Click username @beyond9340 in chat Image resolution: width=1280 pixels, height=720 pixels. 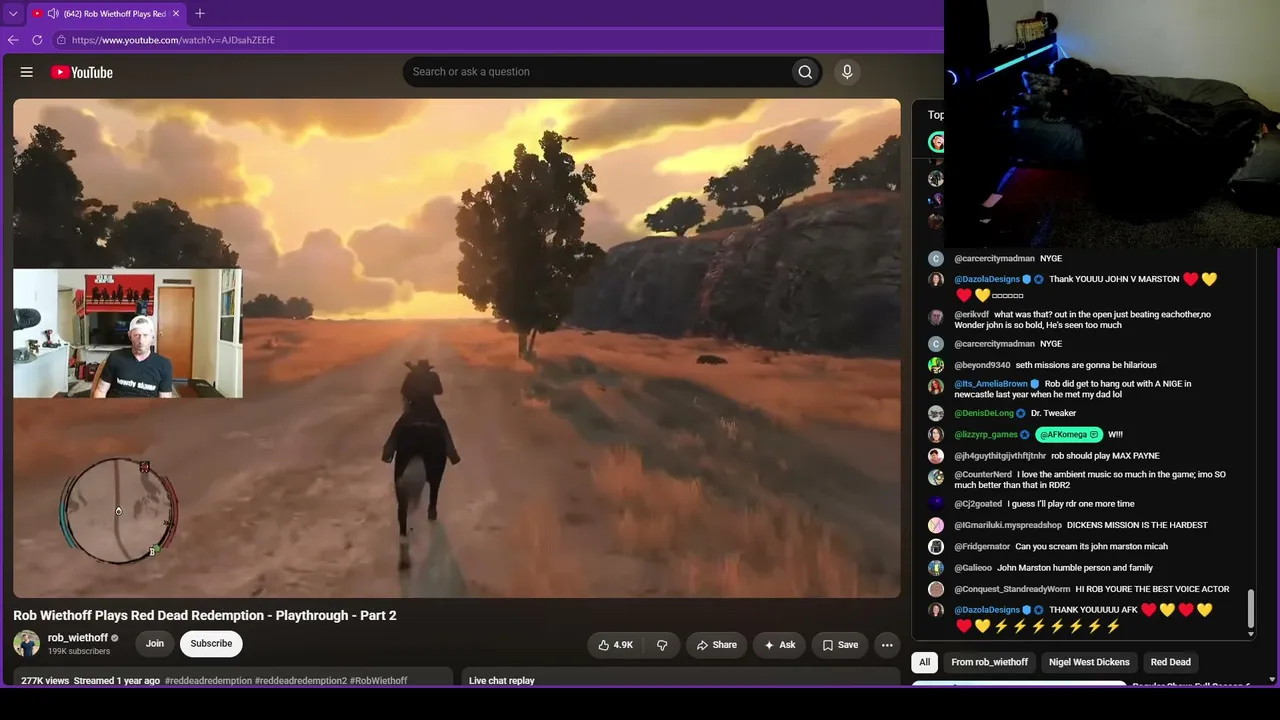[x=982, y=365]
